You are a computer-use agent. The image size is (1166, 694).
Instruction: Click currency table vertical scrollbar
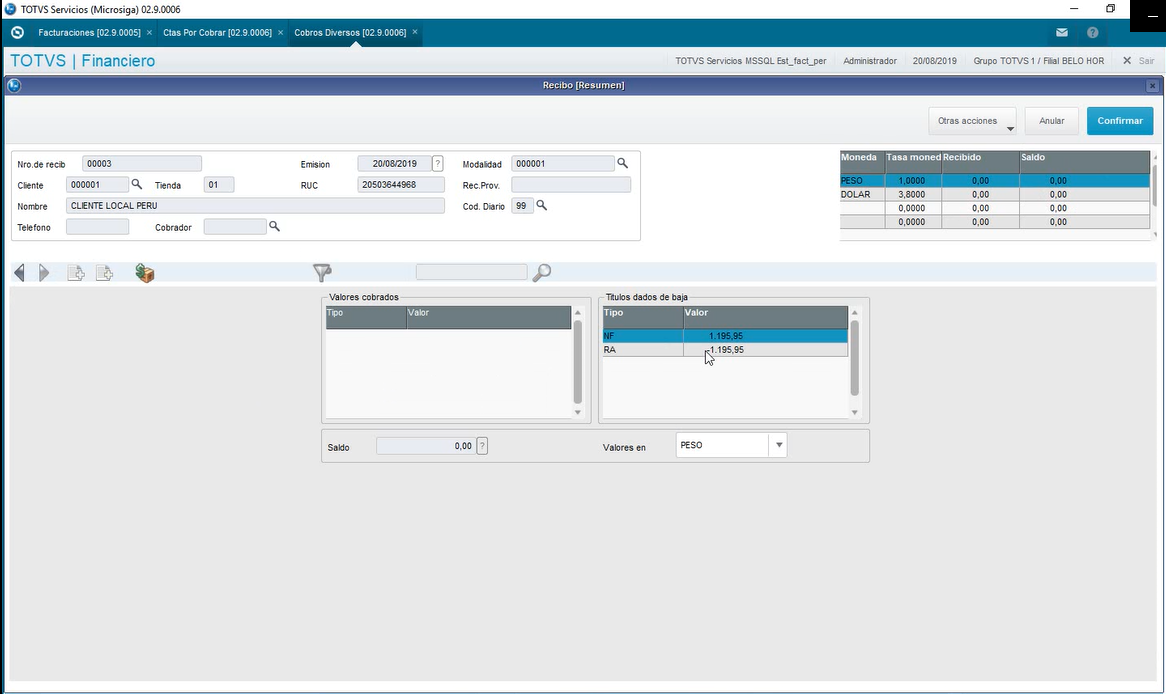pos(1154,186)
